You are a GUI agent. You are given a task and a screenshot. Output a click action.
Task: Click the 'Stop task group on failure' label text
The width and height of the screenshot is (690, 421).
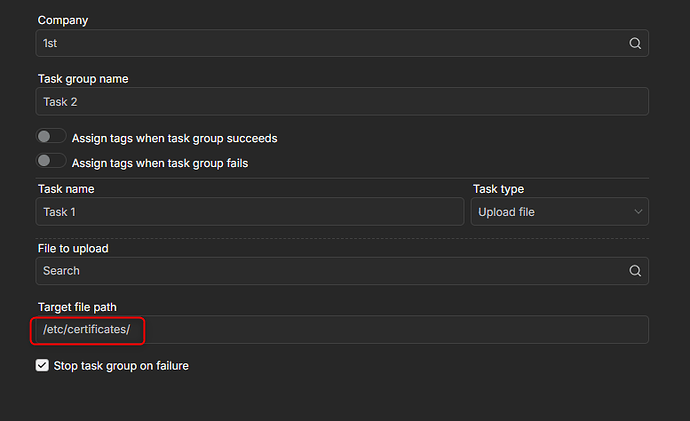pos(122,366)
